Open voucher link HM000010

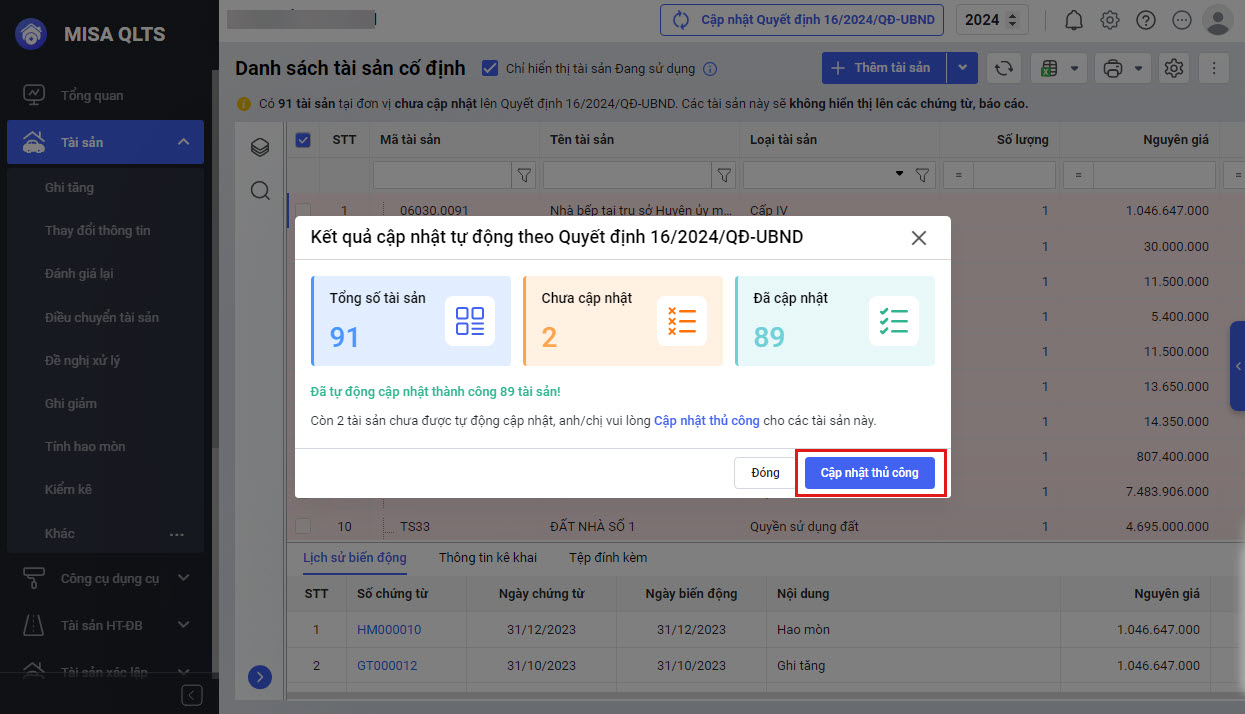coord(389,630)
